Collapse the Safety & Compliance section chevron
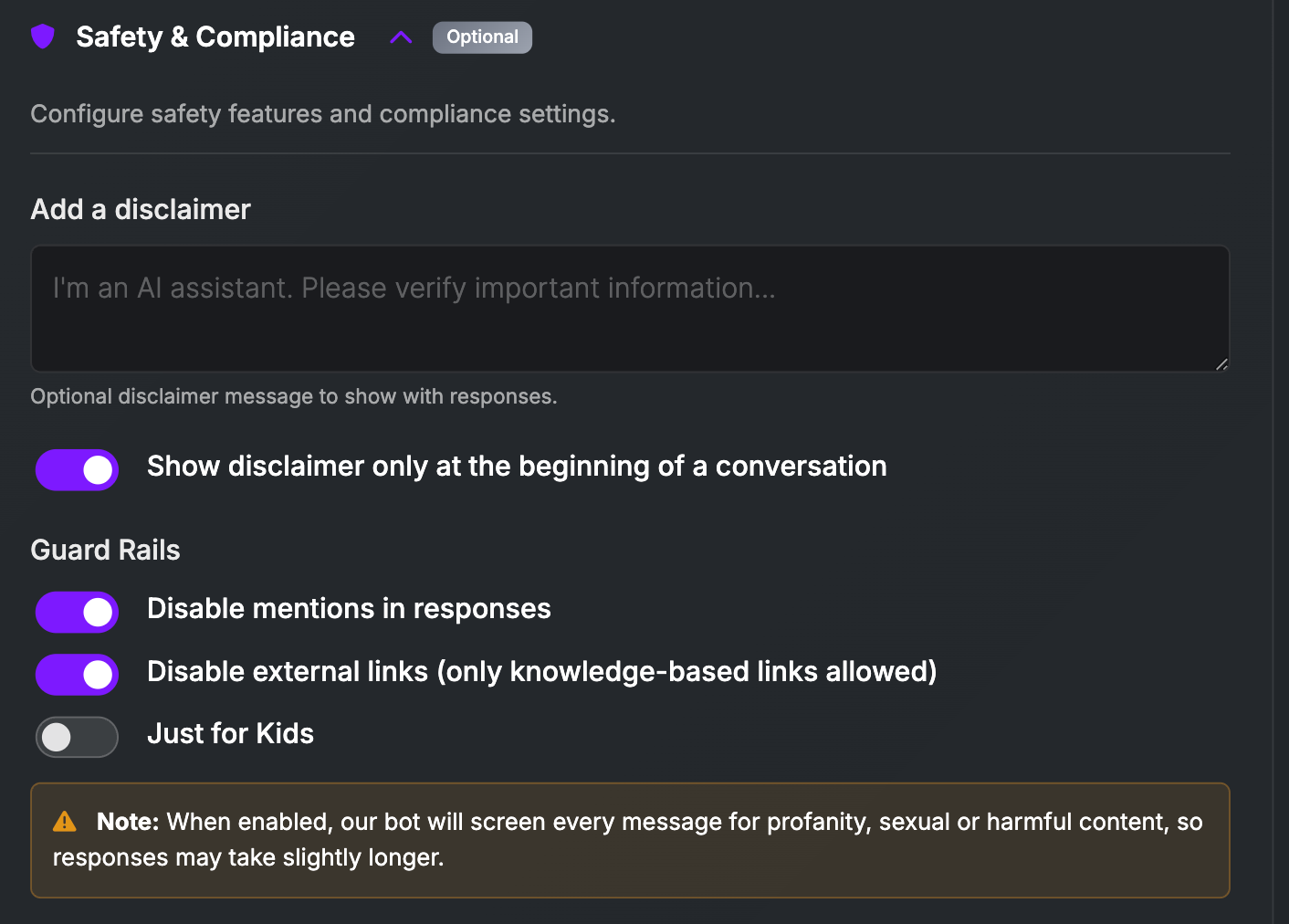1289x924 pixels. pos(401,37)
